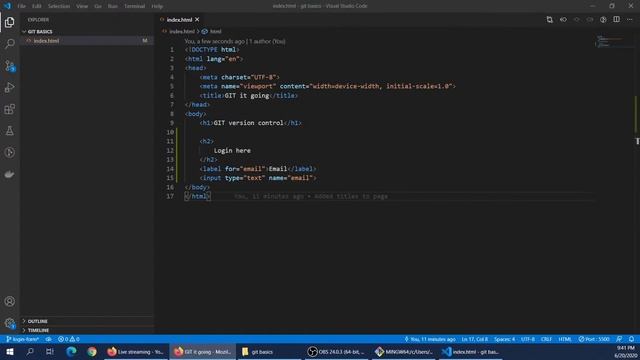Open the Docker whale view
The width and height of the screenshot is (640, 360).
(x=10, y=174)
